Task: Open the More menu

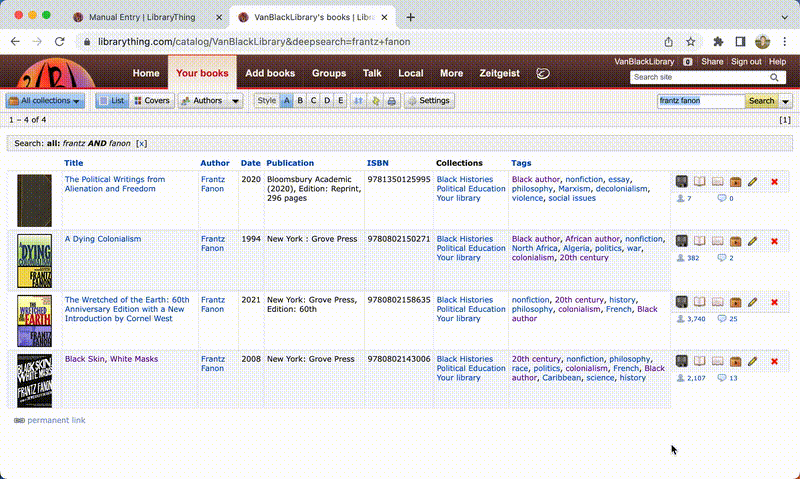Action: point(452,73)
